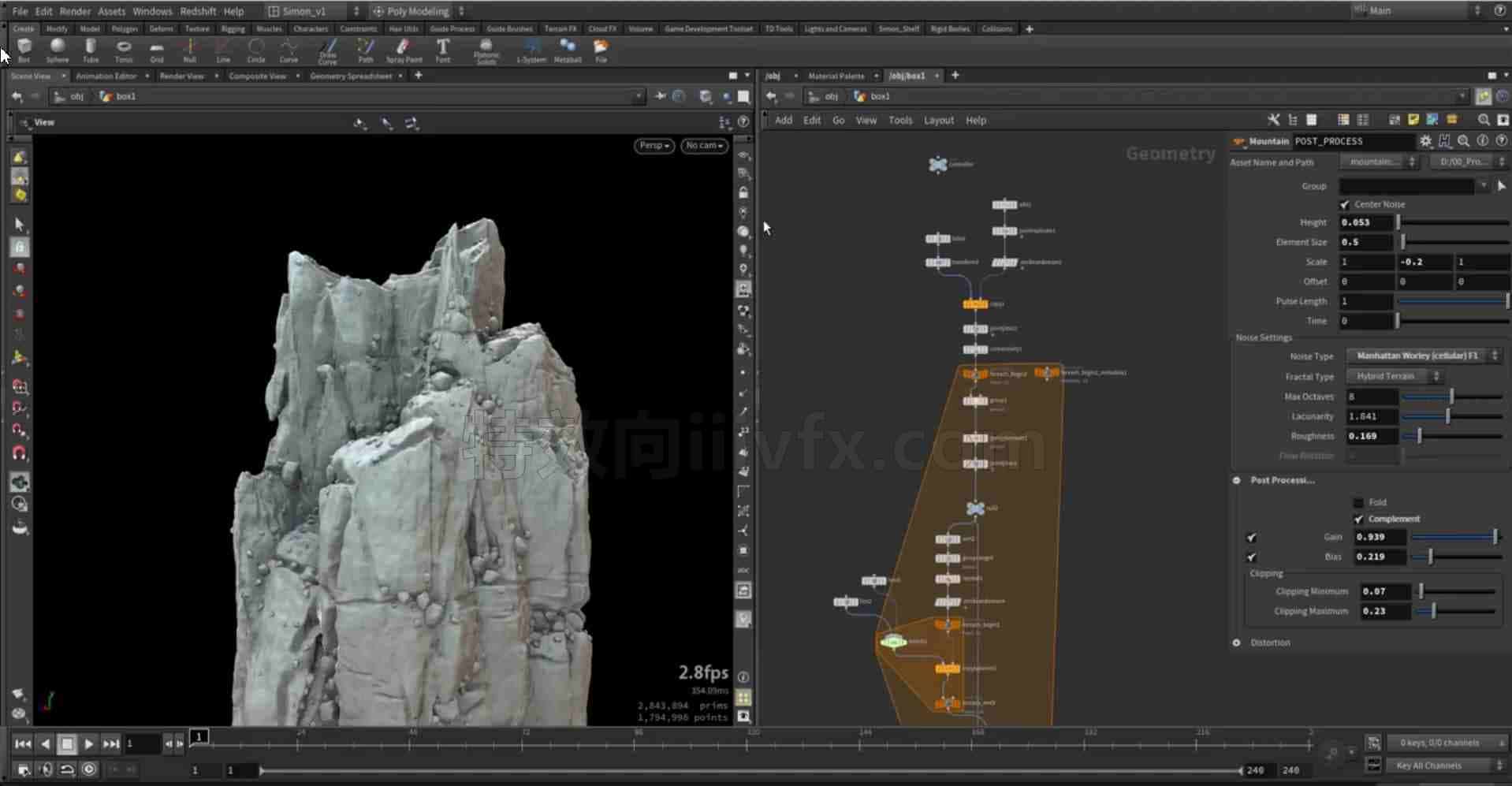Viewport: 1512px width, 786px height.
Task: Open the Mountain parameter gear menu
Action: coord(1425,141)
